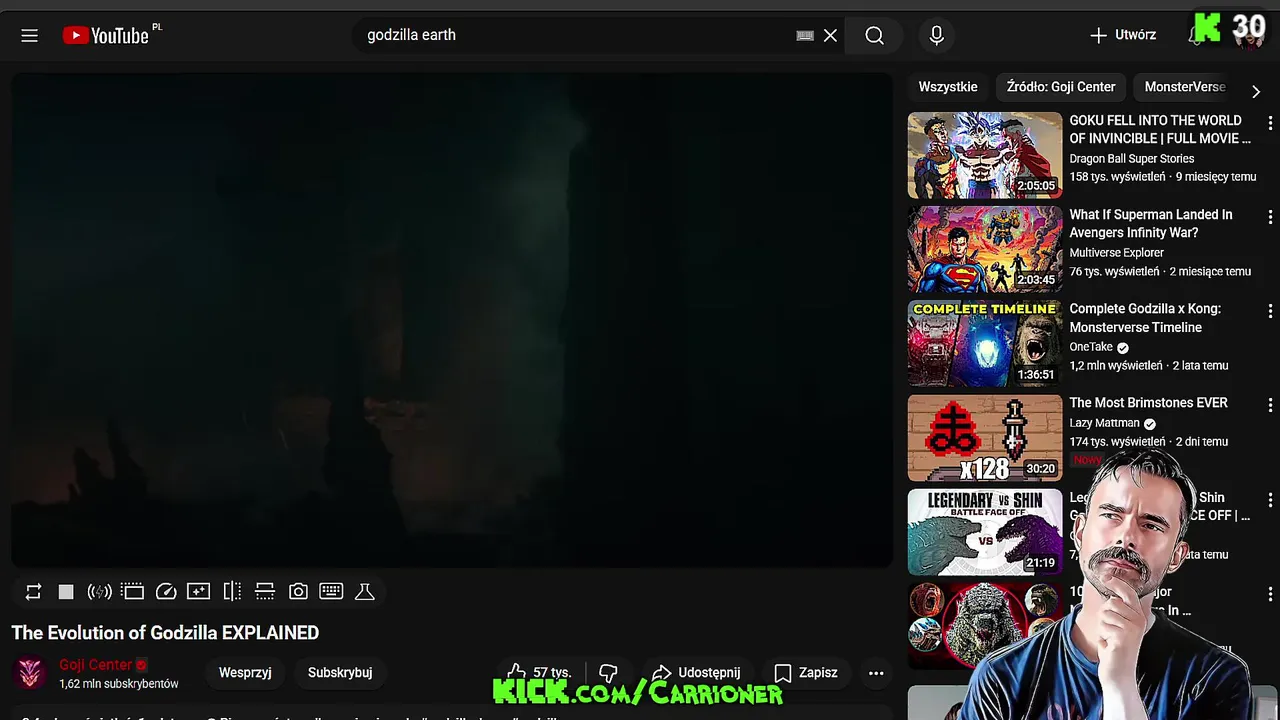Viewport: 1280px width, 720px height.
Task: Open The Most Brimstones EVER thumbnail
Action: [x=985, y=438]
